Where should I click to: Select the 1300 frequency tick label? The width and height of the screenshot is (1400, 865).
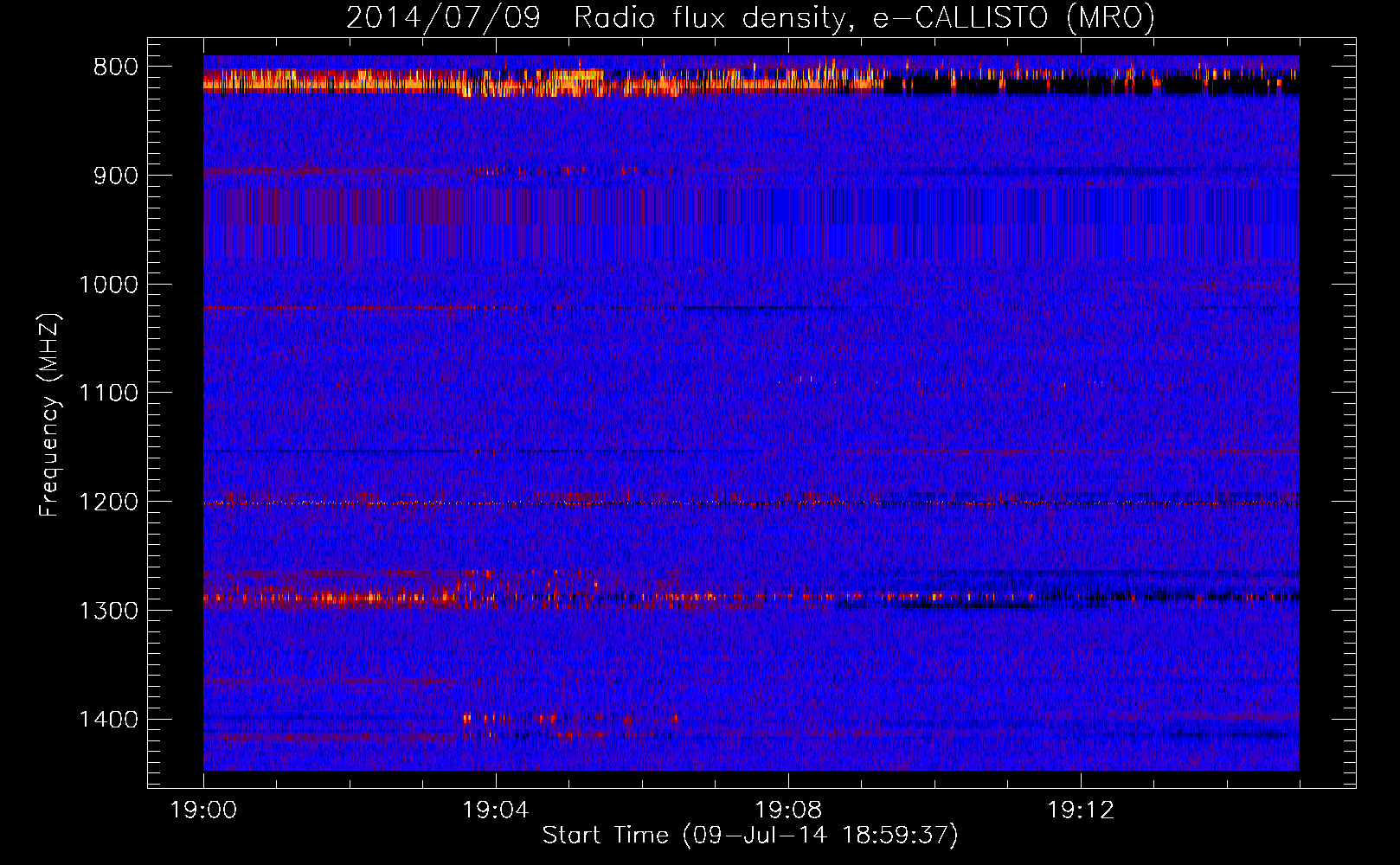click(108, 612)
